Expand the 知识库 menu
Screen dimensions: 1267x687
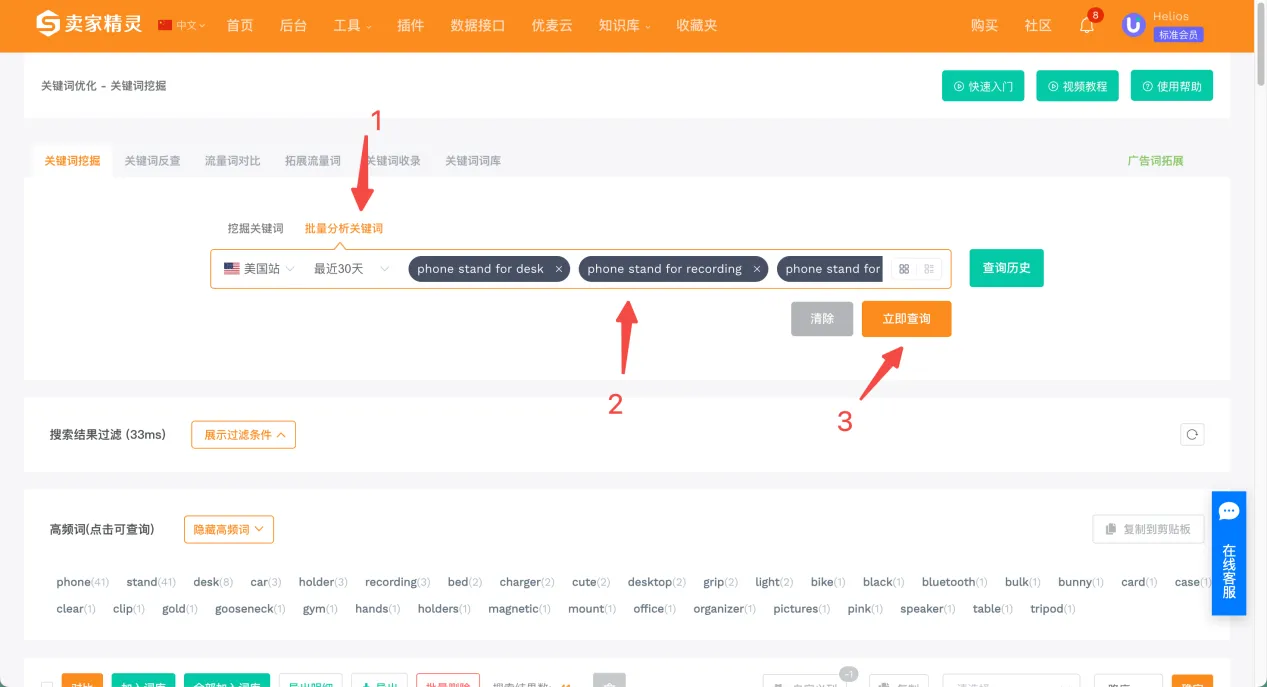(x=624, y=25)
